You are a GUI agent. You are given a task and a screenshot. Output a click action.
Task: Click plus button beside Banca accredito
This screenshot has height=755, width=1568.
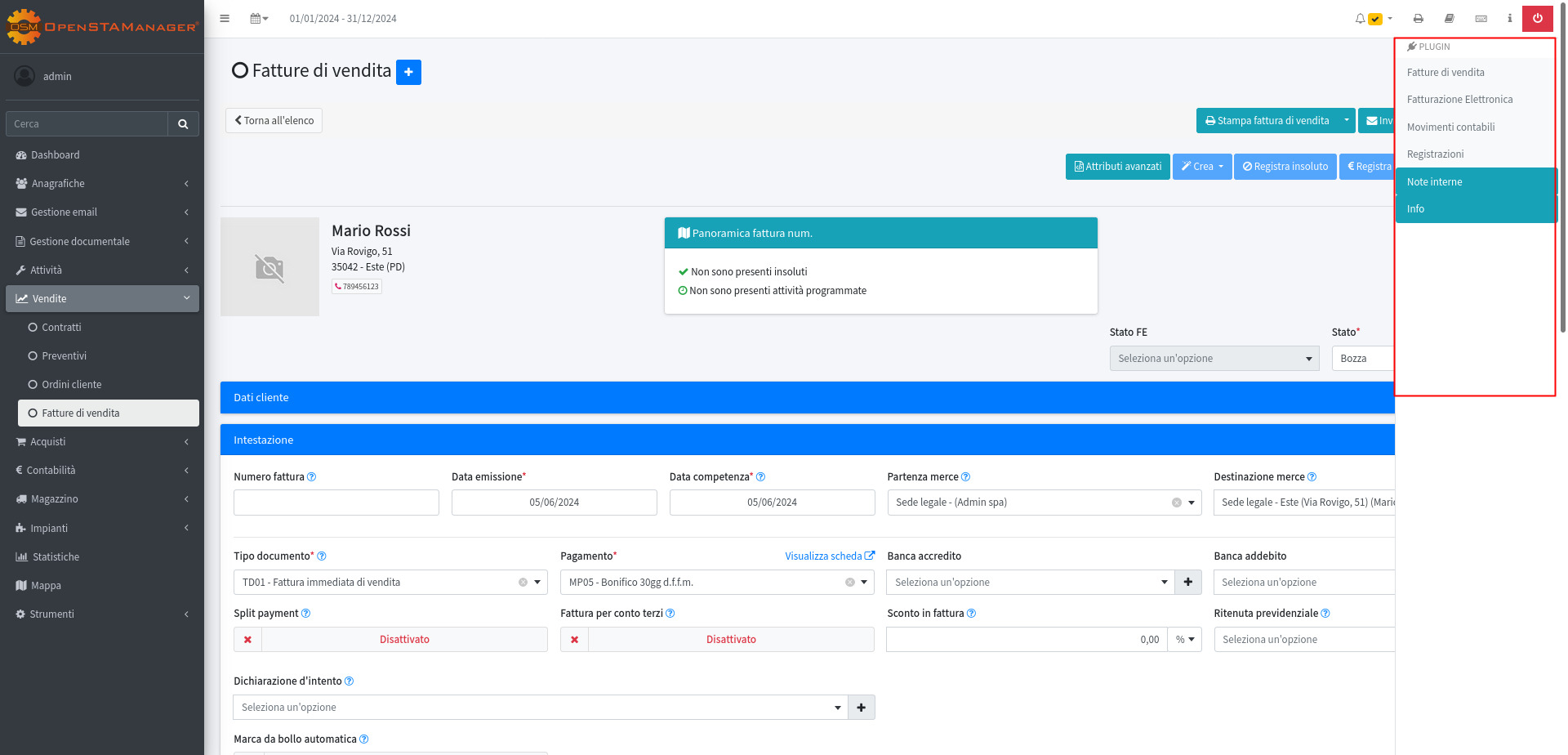pos(1187,583)
